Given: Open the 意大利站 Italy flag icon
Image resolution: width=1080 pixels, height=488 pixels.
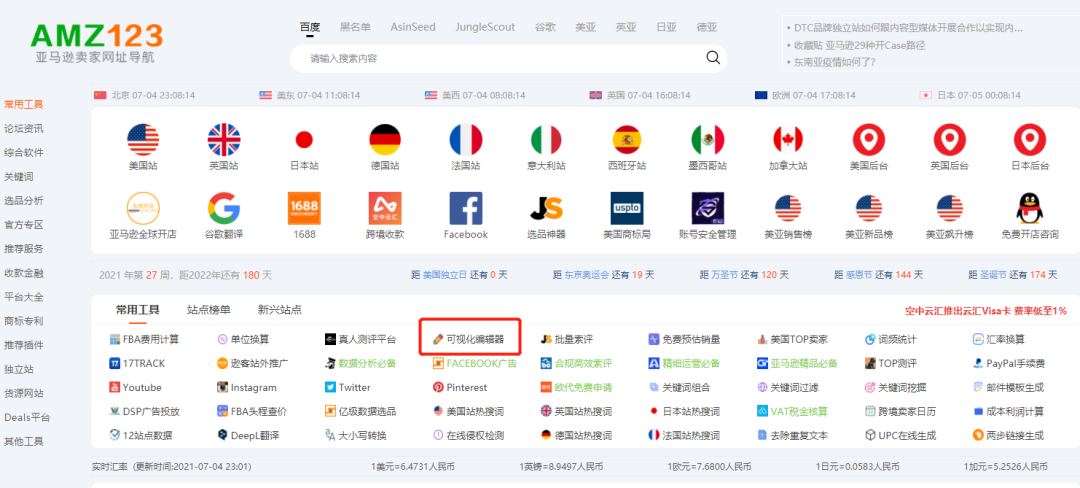Looking at the screenshot, I should pyautogui.click(x=546, y=140).
